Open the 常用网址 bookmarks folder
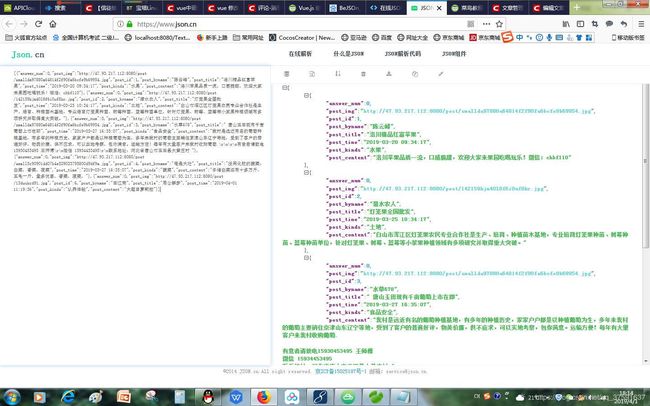This screenshot has height=406, width=650. 248,38
